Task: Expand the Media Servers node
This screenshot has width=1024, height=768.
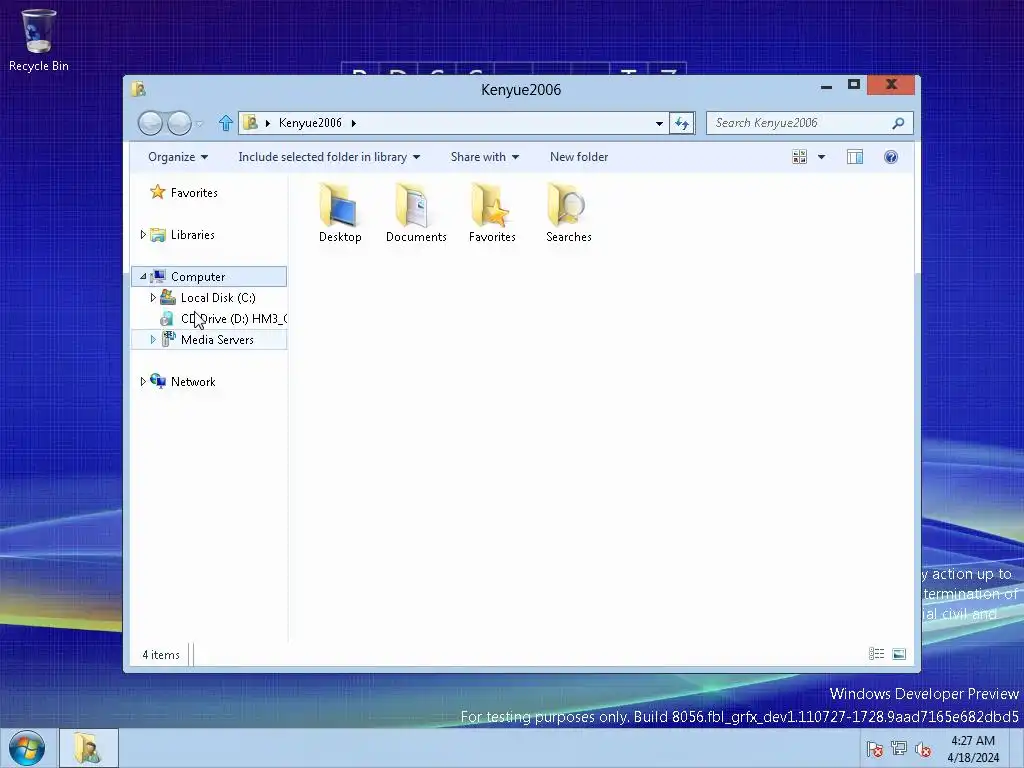Action: tap(153, 340)
